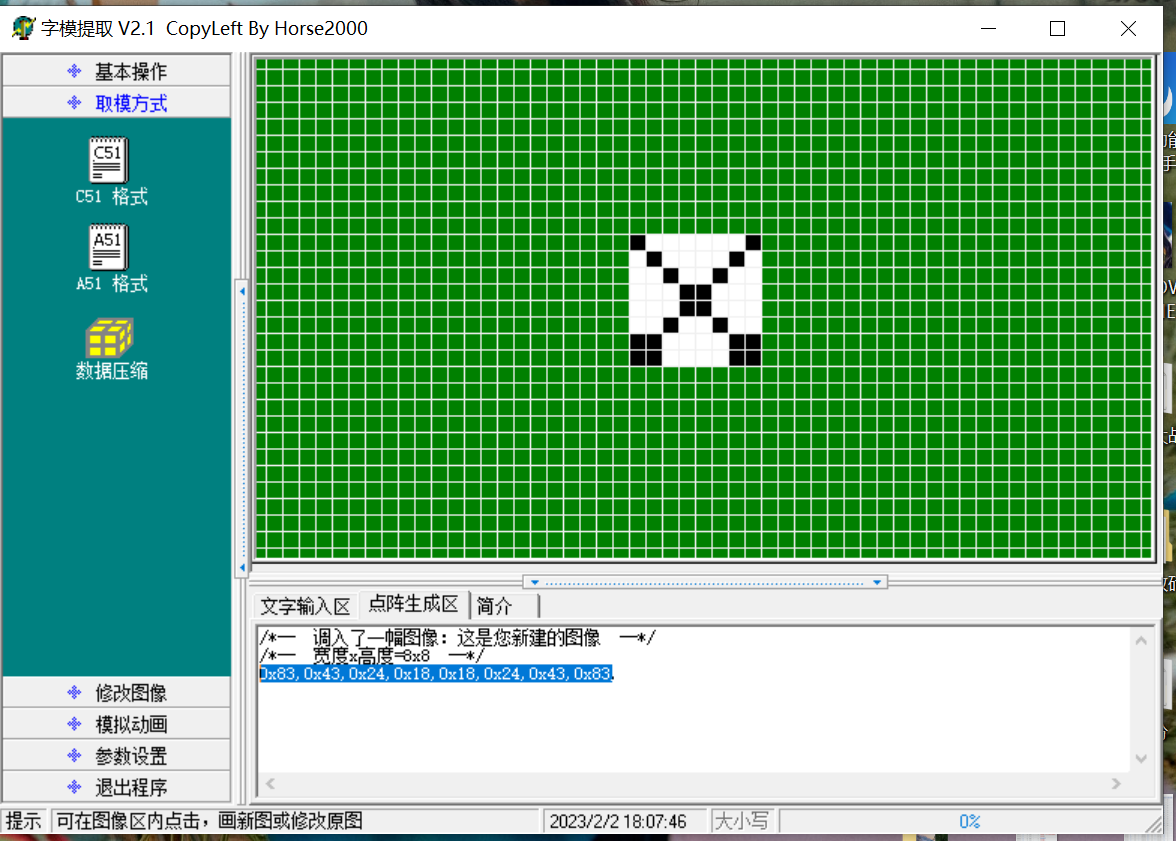The image size is (1176, 841).
Task: Collapse the 取模方式 panel section
Action: pyautogui.click(x=117, y=103)
